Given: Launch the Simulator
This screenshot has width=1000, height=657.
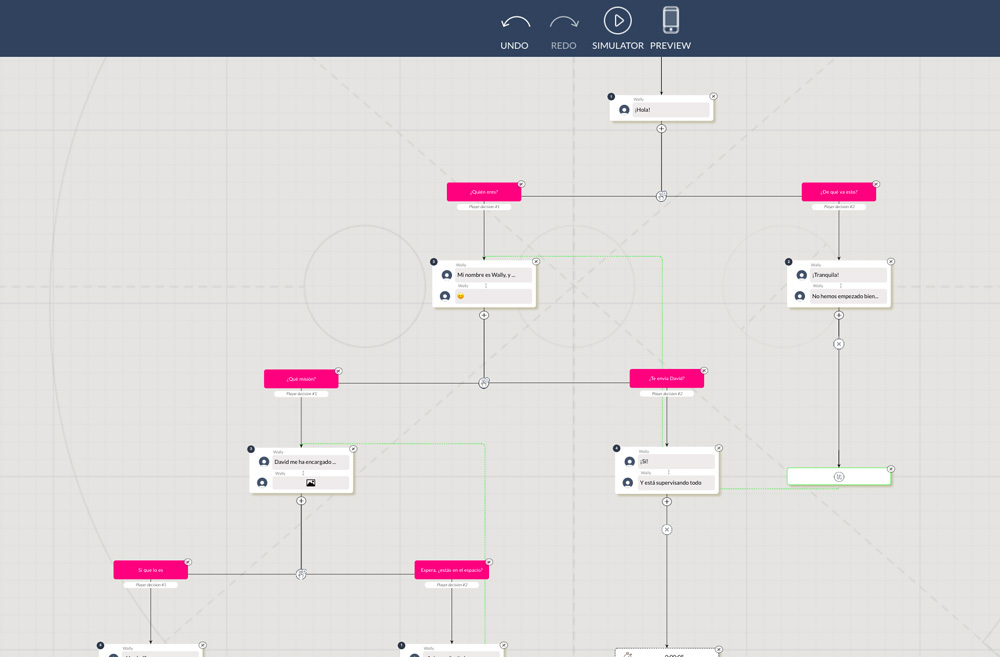Looking at the screenshot, I should tap(617, 30).
